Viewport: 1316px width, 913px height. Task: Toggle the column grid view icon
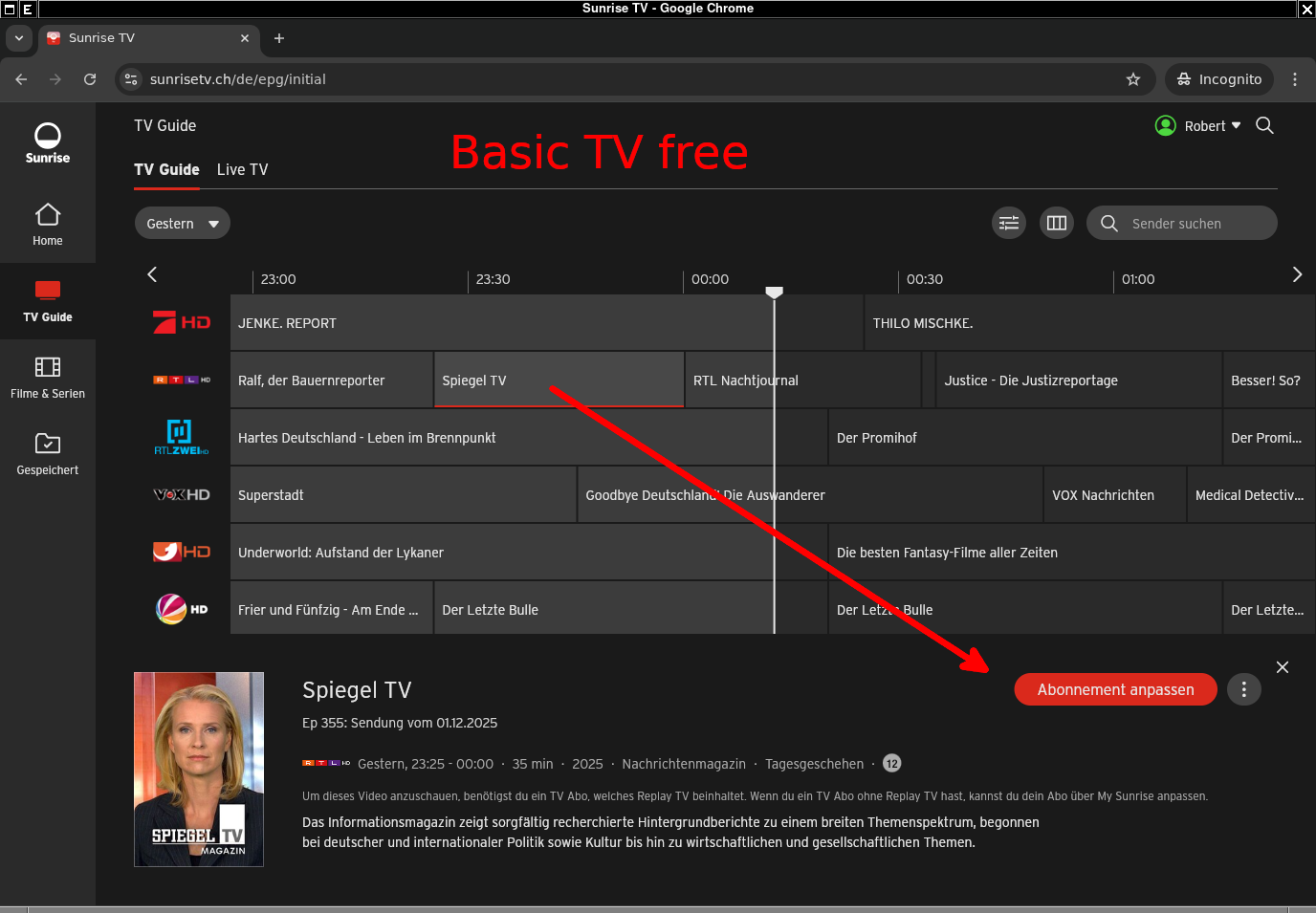tap(1057, 224)
